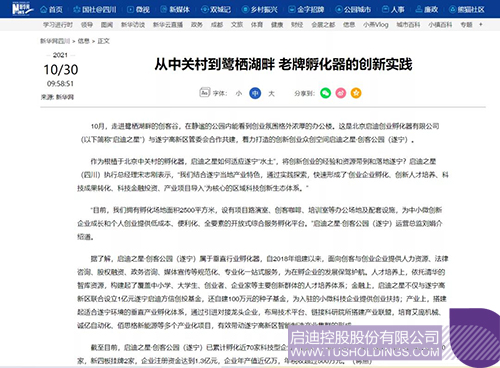Share article via green WeChat icon

point(325,93)
